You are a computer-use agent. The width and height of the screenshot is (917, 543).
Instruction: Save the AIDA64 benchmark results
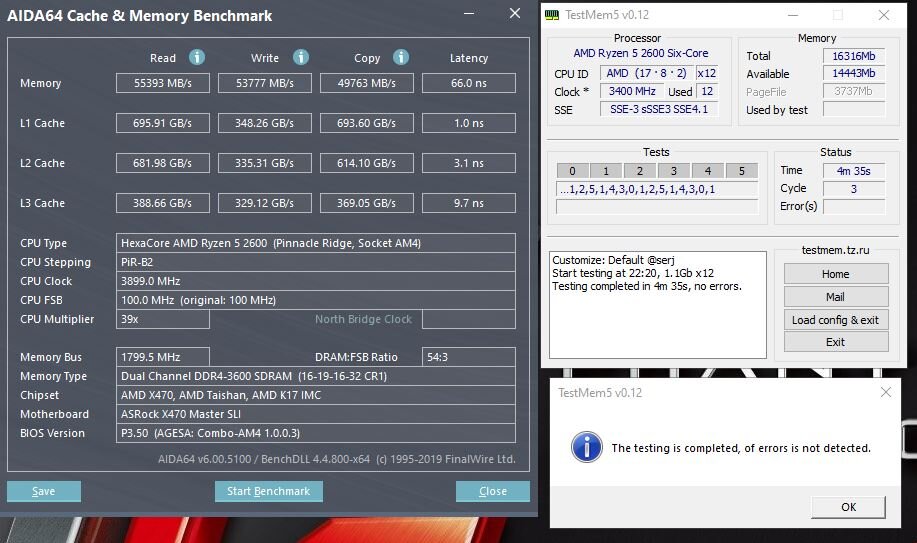pyautogui.click(x=44, y=492)
